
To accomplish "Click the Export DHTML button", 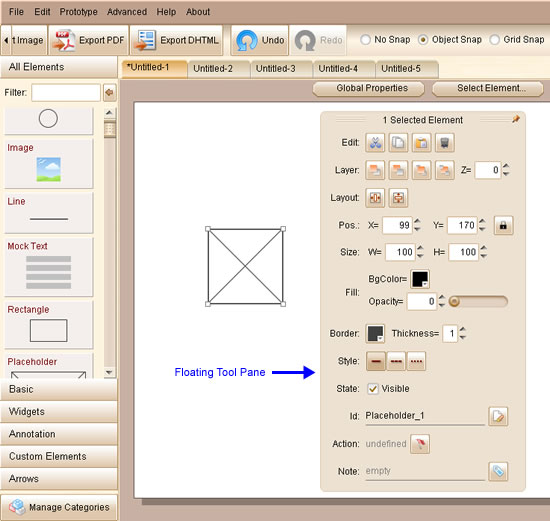I will 176,40.
